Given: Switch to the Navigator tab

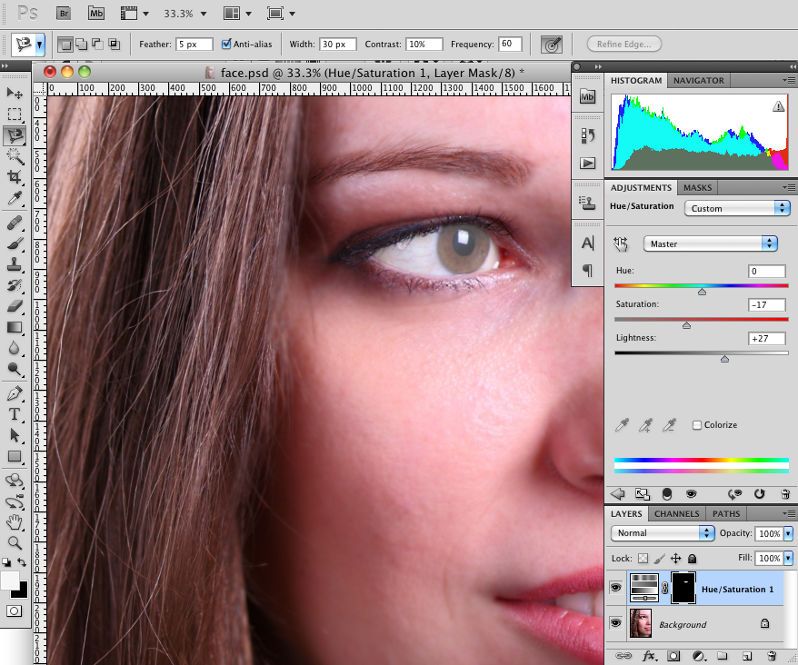Looking at the screenshot, I should [x=698, y=80].
